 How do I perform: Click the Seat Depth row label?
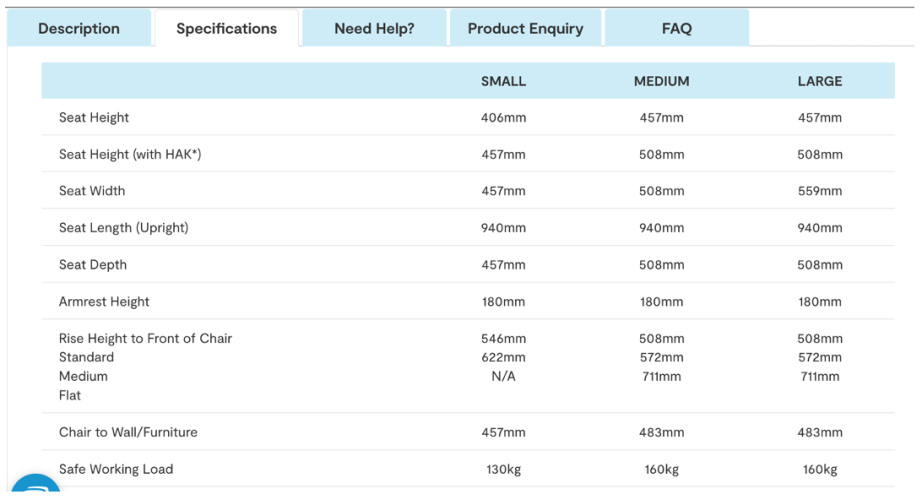coord(92,265)
